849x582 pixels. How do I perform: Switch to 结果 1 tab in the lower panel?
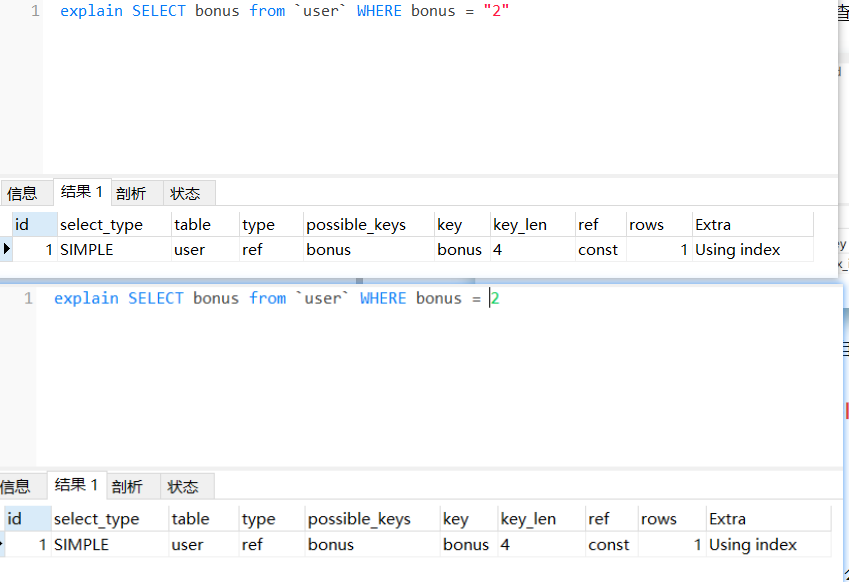(76, 485)
